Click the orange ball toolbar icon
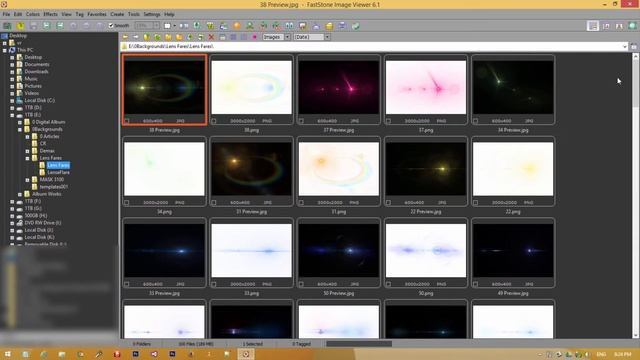The height and width of the screenshot is (360, 640). pyautogui.click(x=237, y=26)
